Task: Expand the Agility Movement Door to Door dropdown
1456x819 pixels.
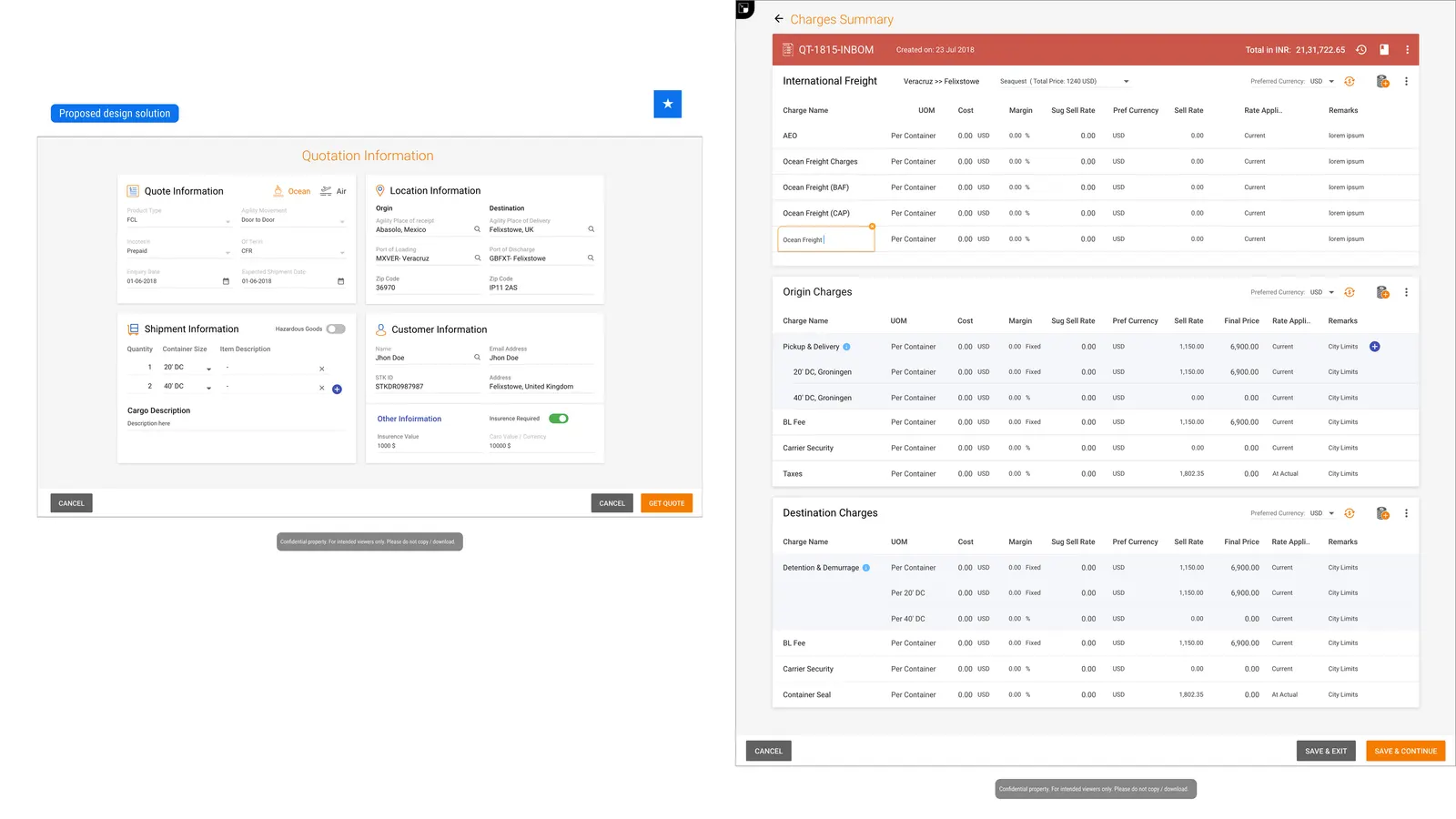Action: pos(294,220)
